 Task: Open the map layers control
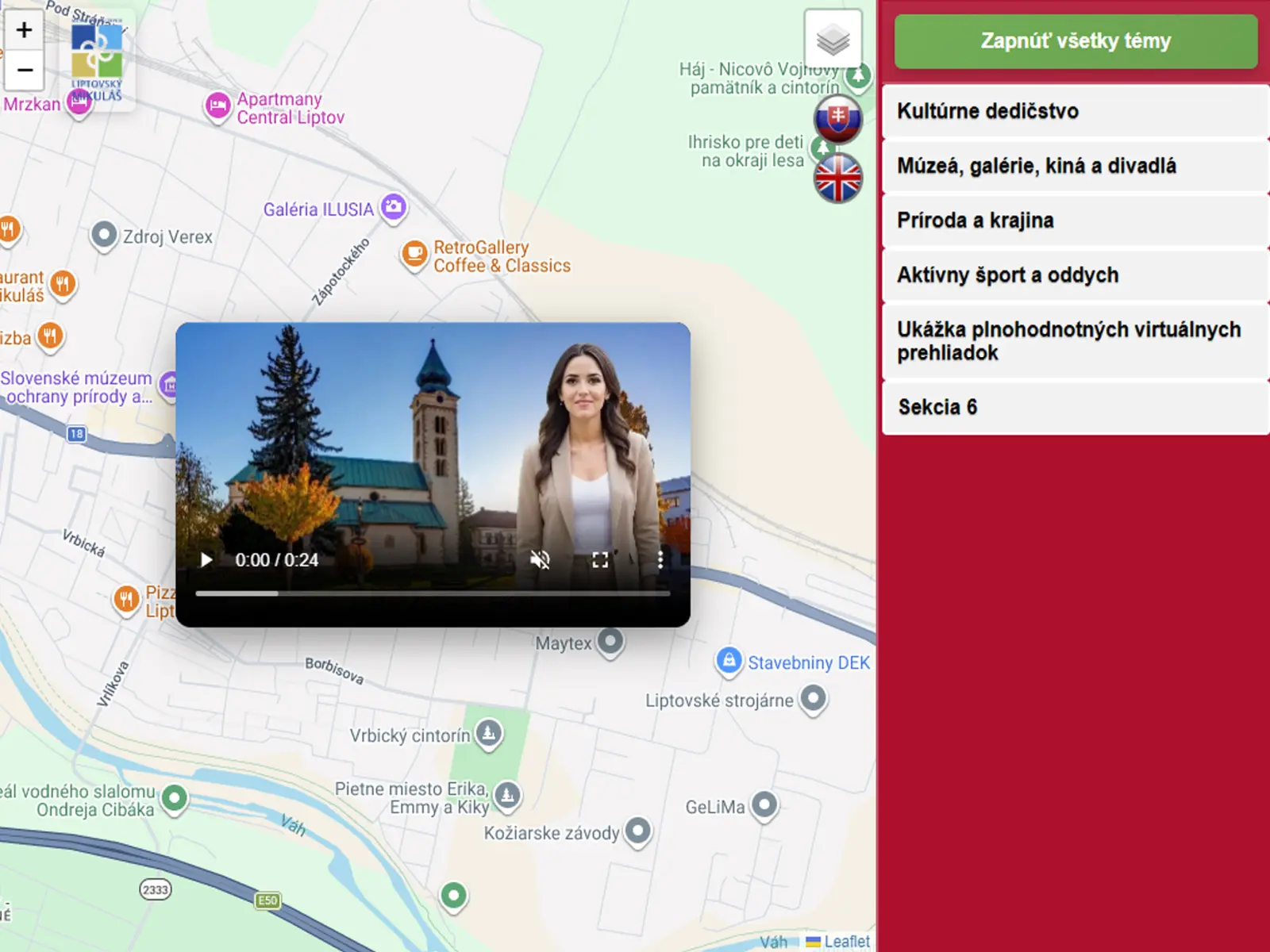833,39
